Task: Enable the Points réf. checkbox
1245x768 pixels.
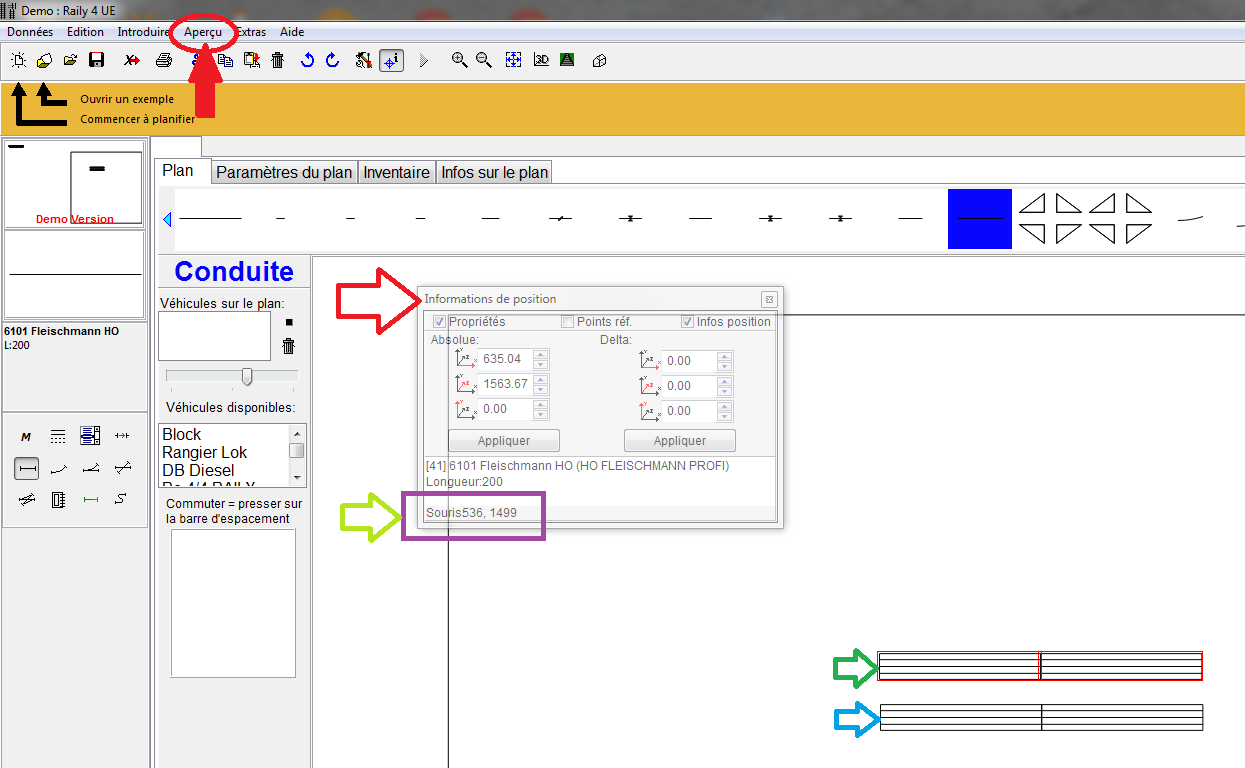Action: (567, 322)
